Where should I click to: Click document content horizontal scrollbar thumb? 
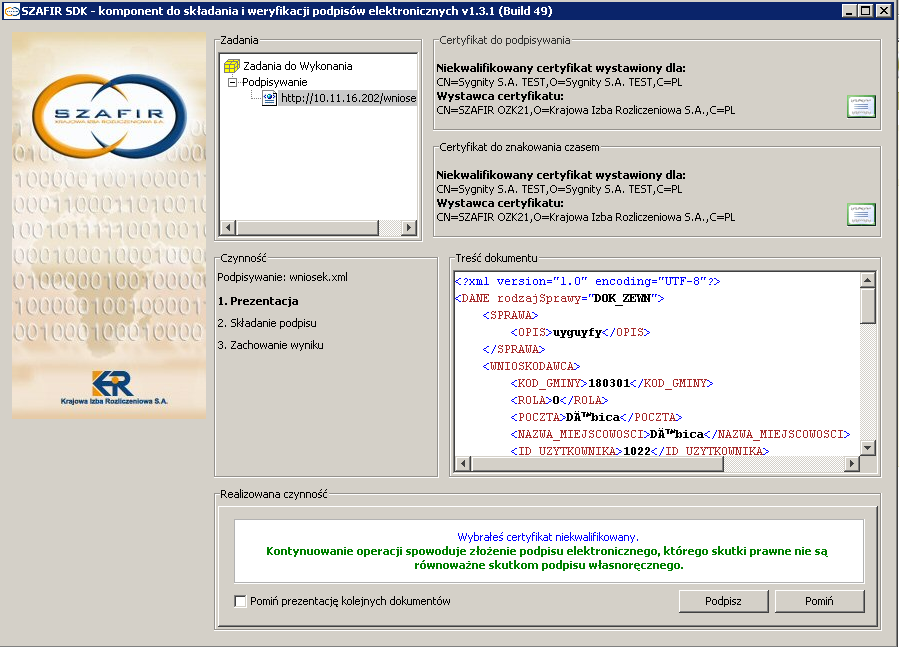597,463
